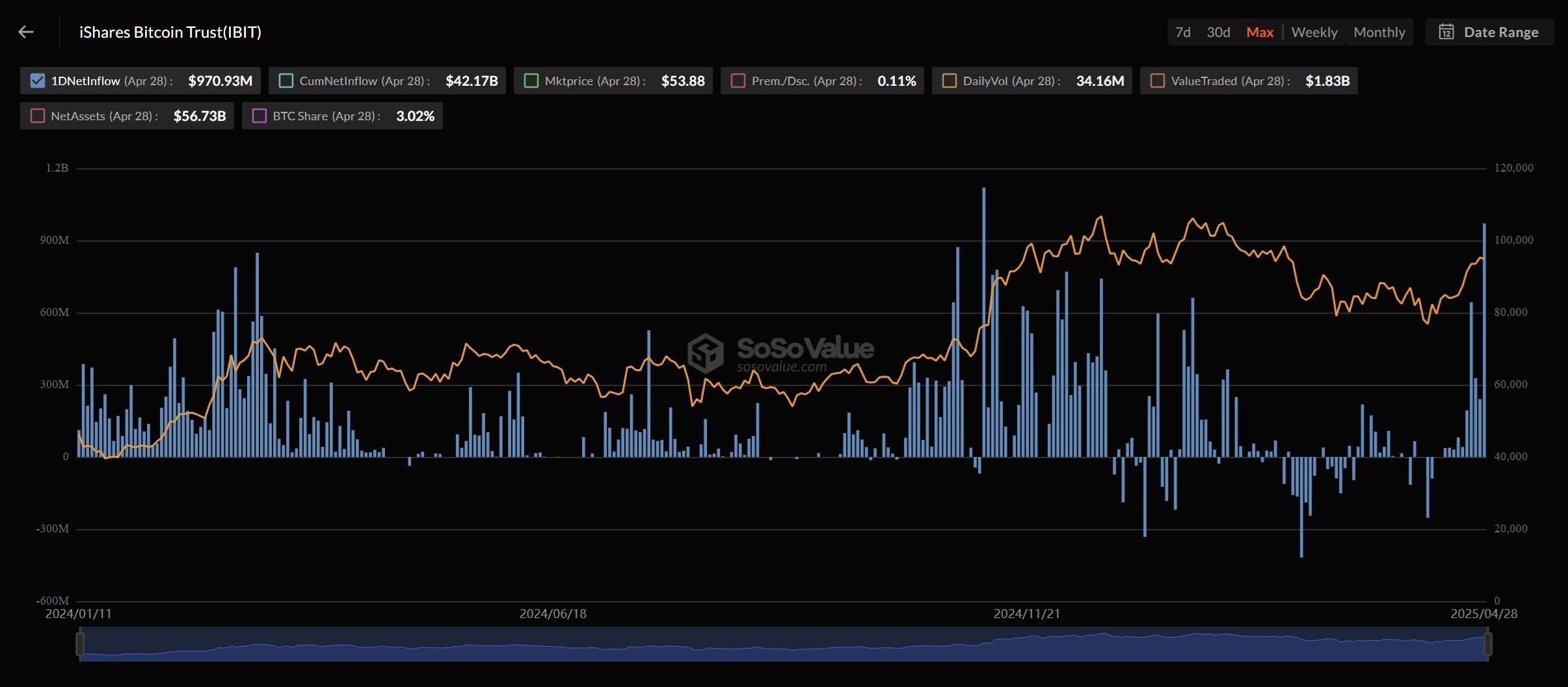
Task: Uncheck the 1DNetInflow checkbox
Action: (38, 81)
